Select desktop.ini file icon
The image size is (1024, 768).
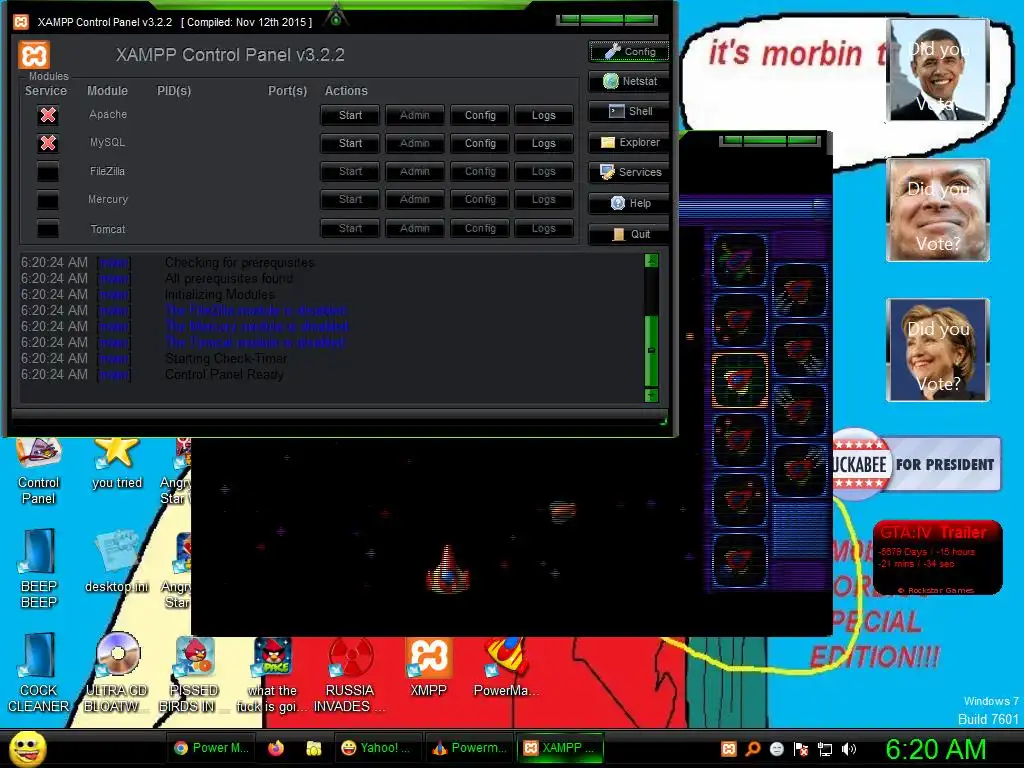coord(117,562)
